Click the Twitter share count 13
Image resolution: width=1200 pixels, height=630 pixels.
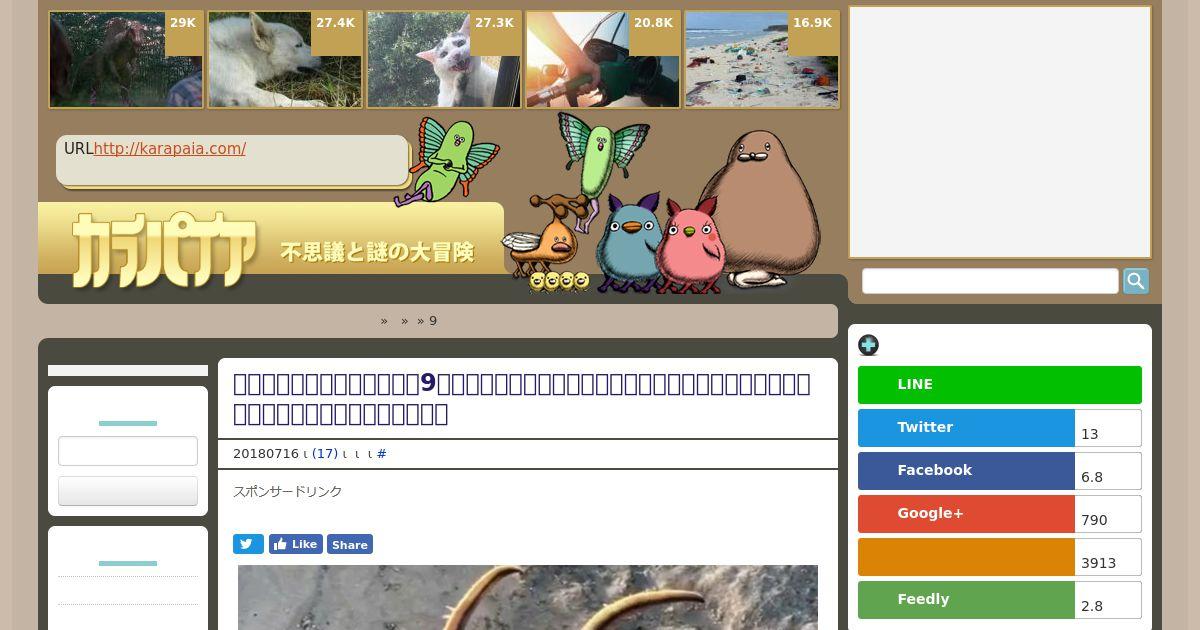pos(1108,428)
